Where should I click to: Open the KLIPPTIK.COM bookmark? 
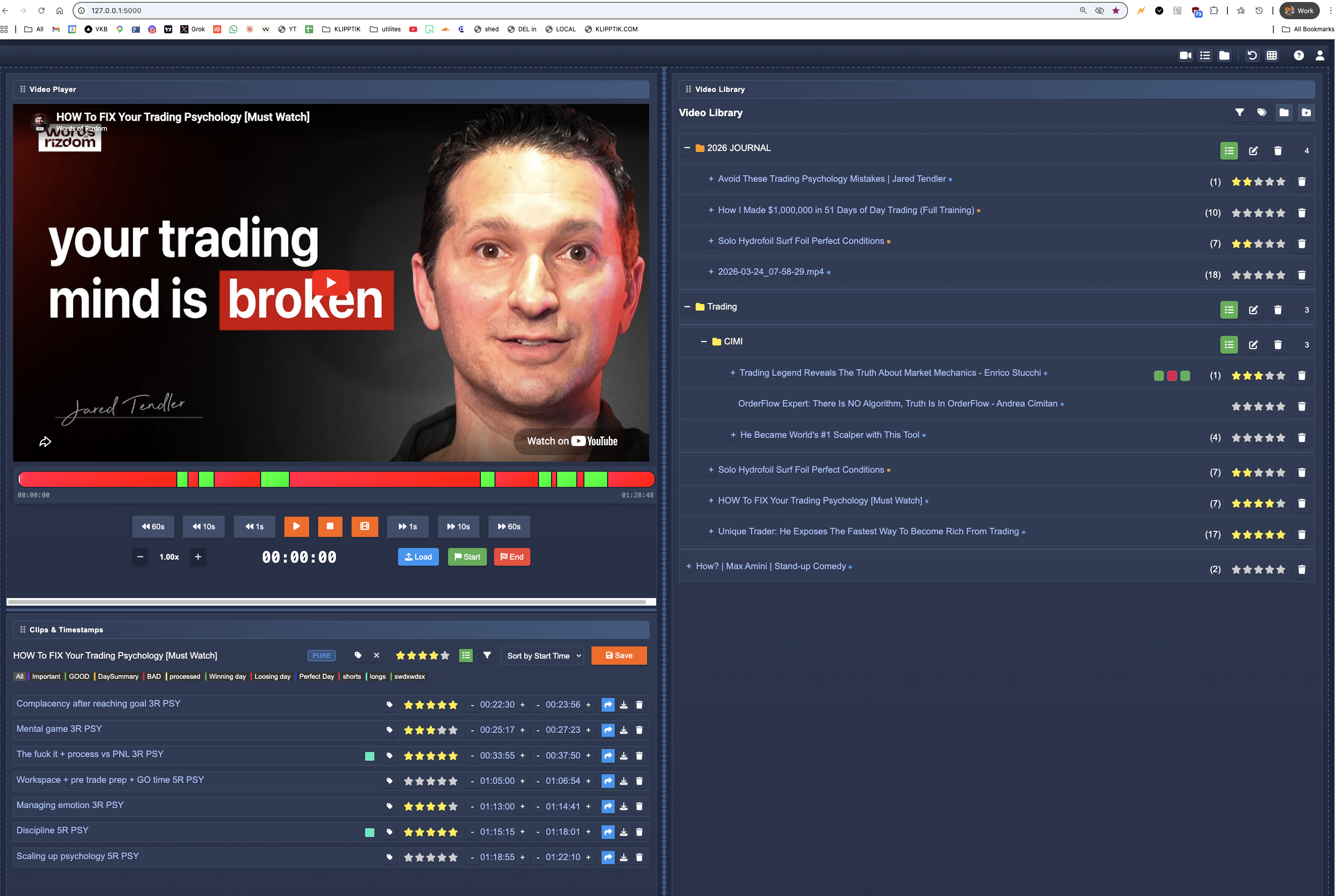[x=611, y=29]
